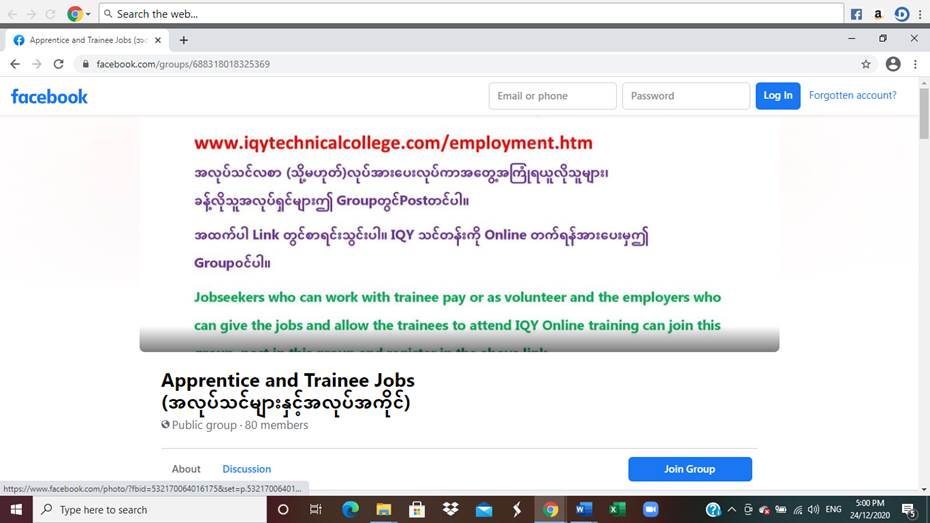Open Excel from the taskbar
Image resolution: width=930 pixels, height=523 pixels.
617,509
